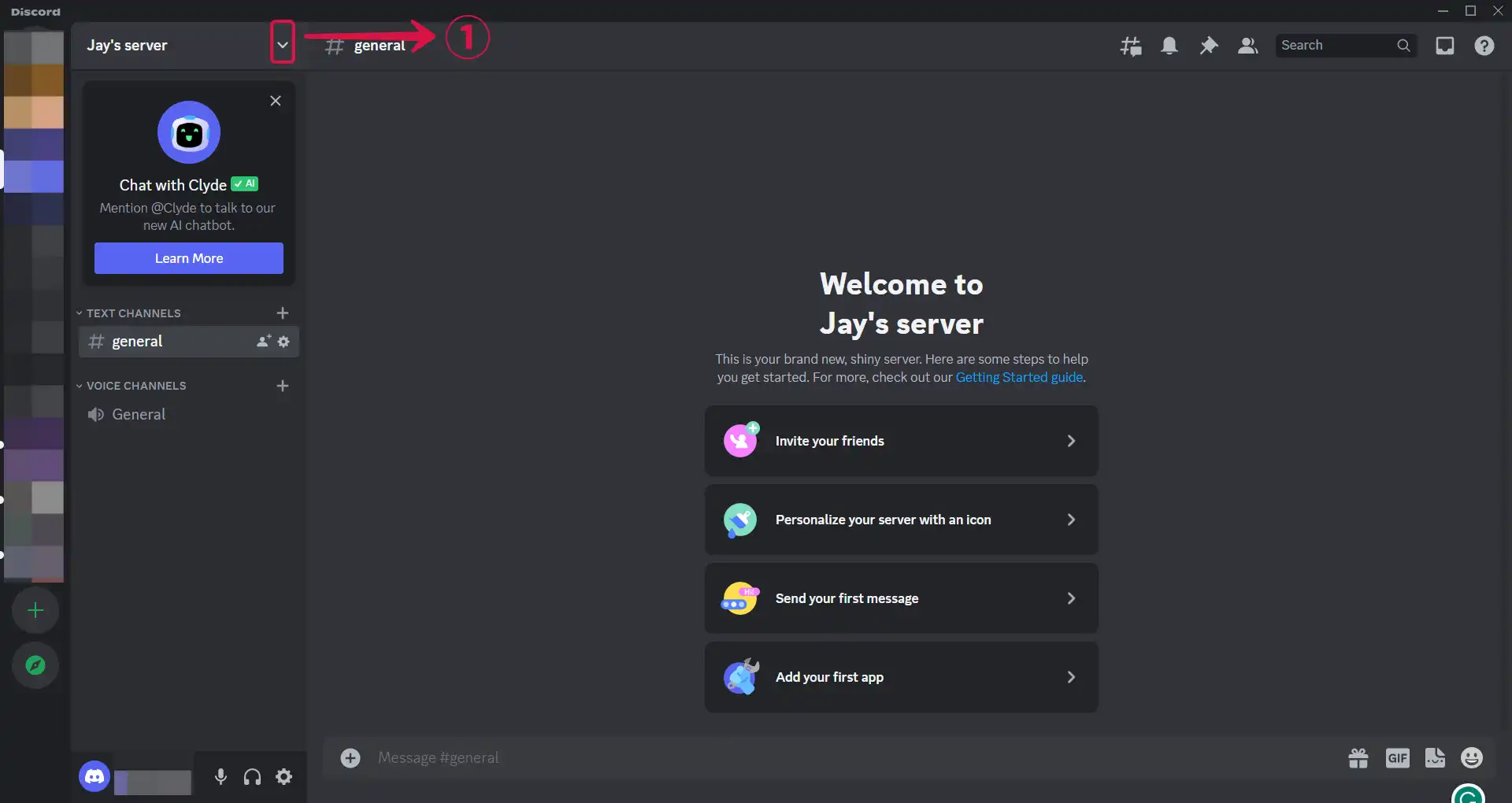
Task: Click the Chat with Clyde title
Action: 173,185
